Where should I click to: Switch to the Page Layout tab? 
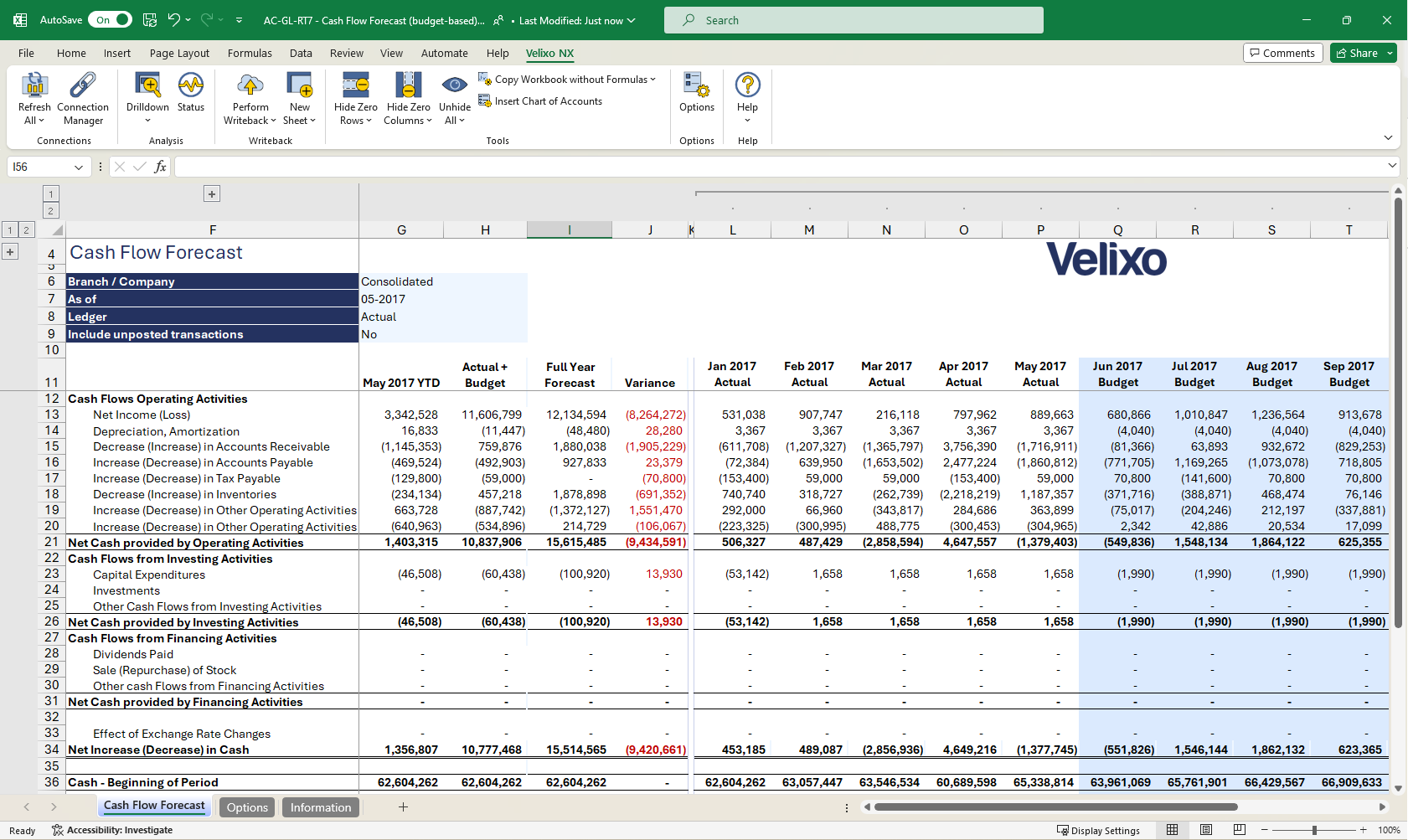point(179,54)
